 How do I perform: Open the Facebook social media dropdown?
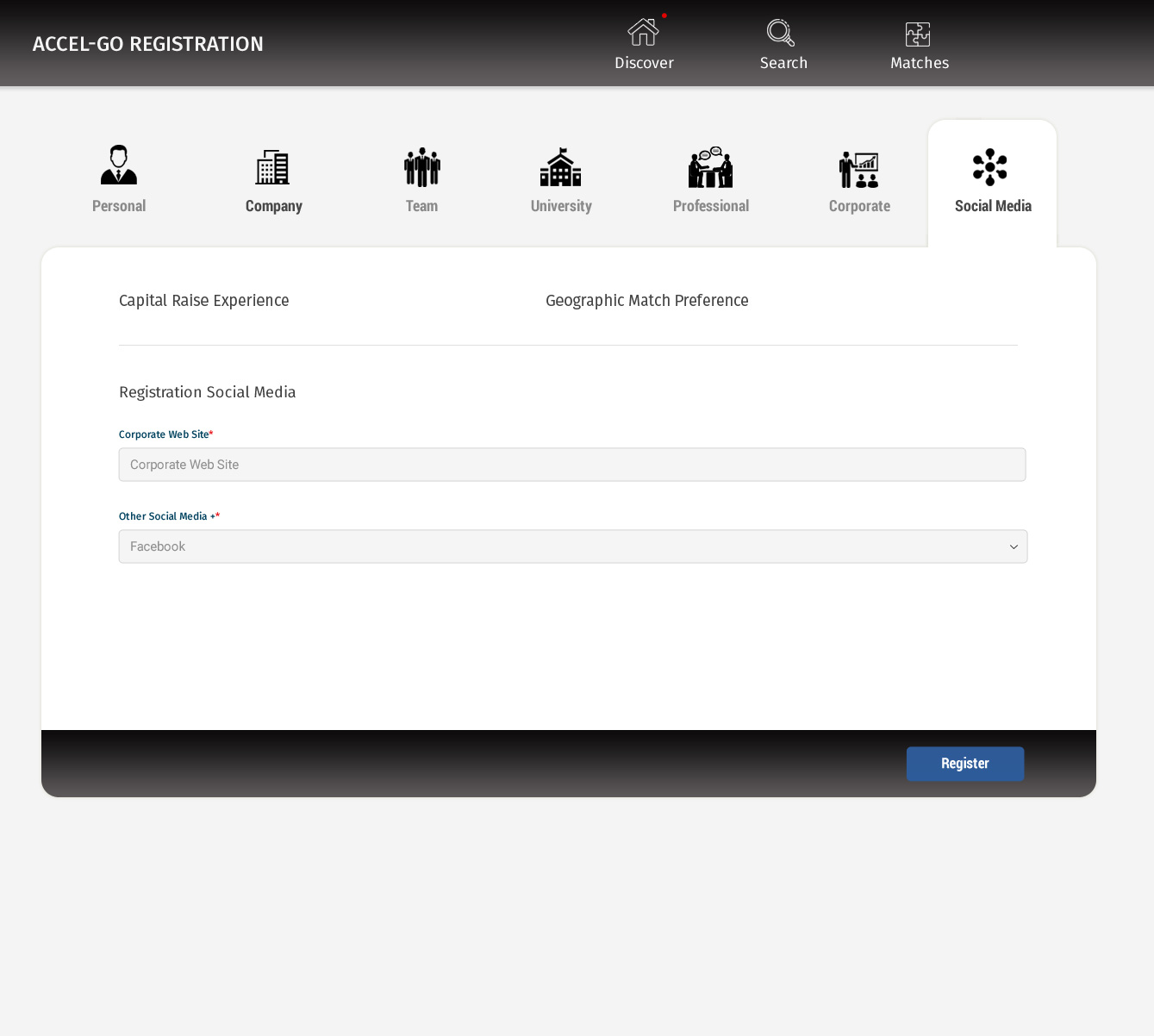click(x=560, y=546)
